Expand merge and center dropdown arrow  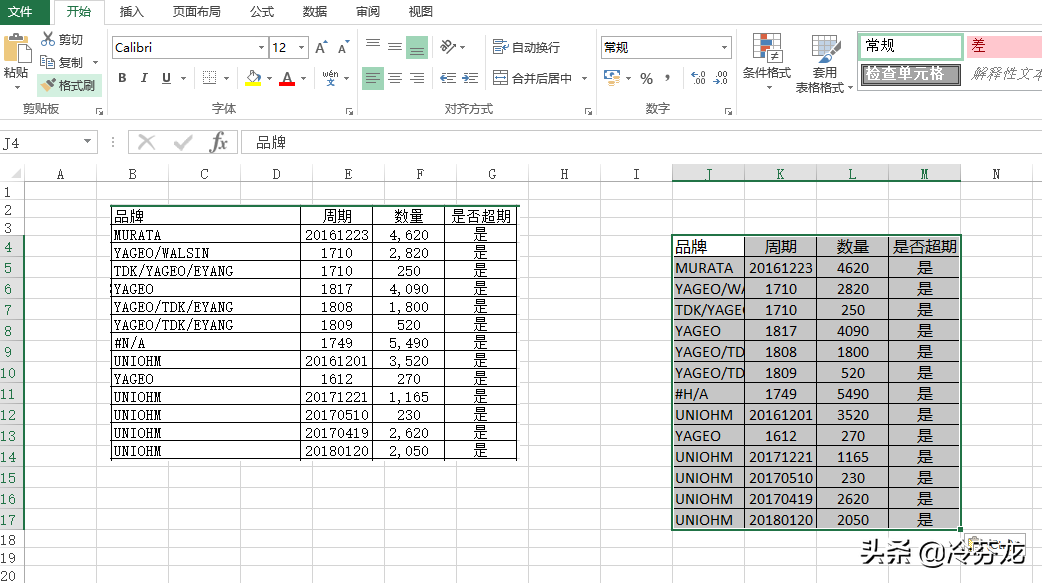click(584, 78)
